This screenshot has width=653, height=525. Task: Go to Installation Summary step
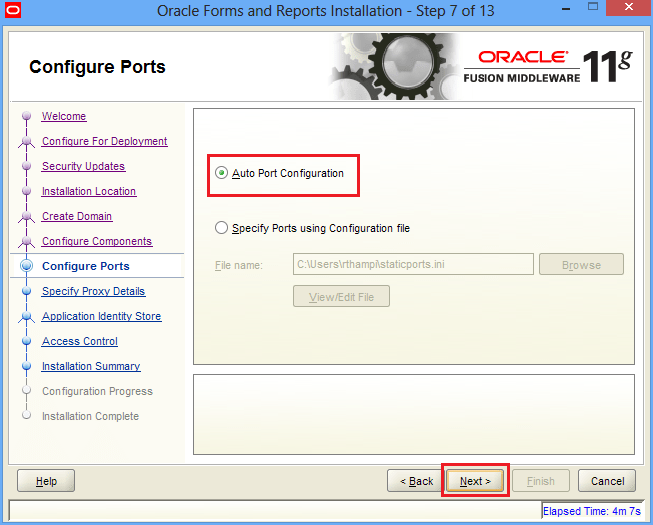click(91, 366)
